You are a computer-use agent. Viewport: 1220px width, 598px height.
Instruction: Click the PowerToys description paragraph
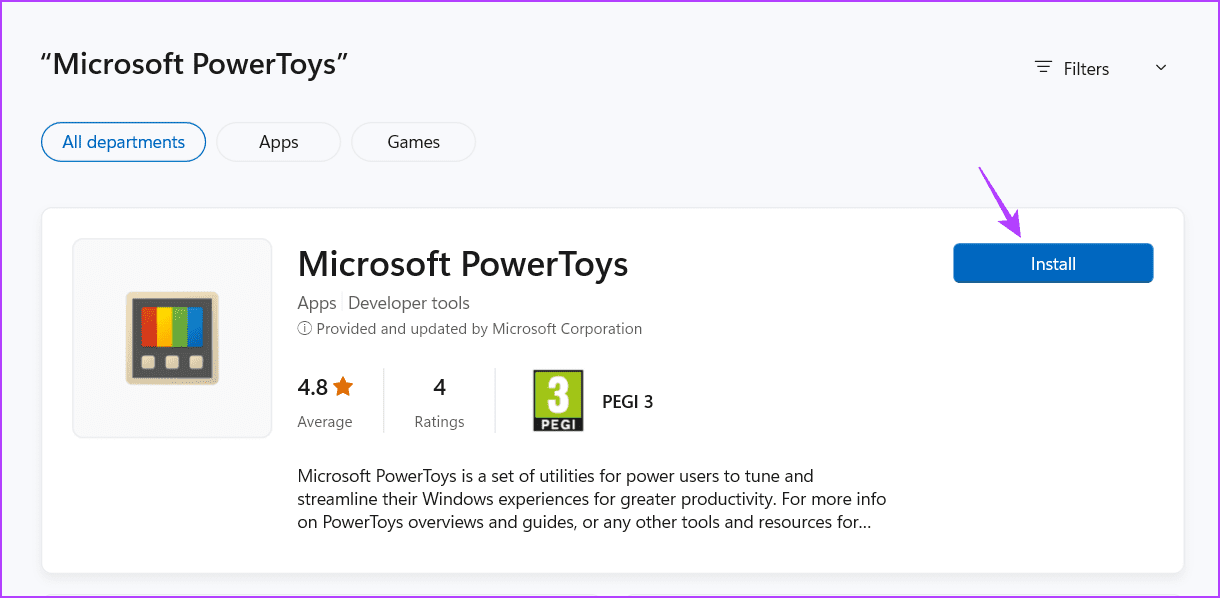click(x=592, y=499)
